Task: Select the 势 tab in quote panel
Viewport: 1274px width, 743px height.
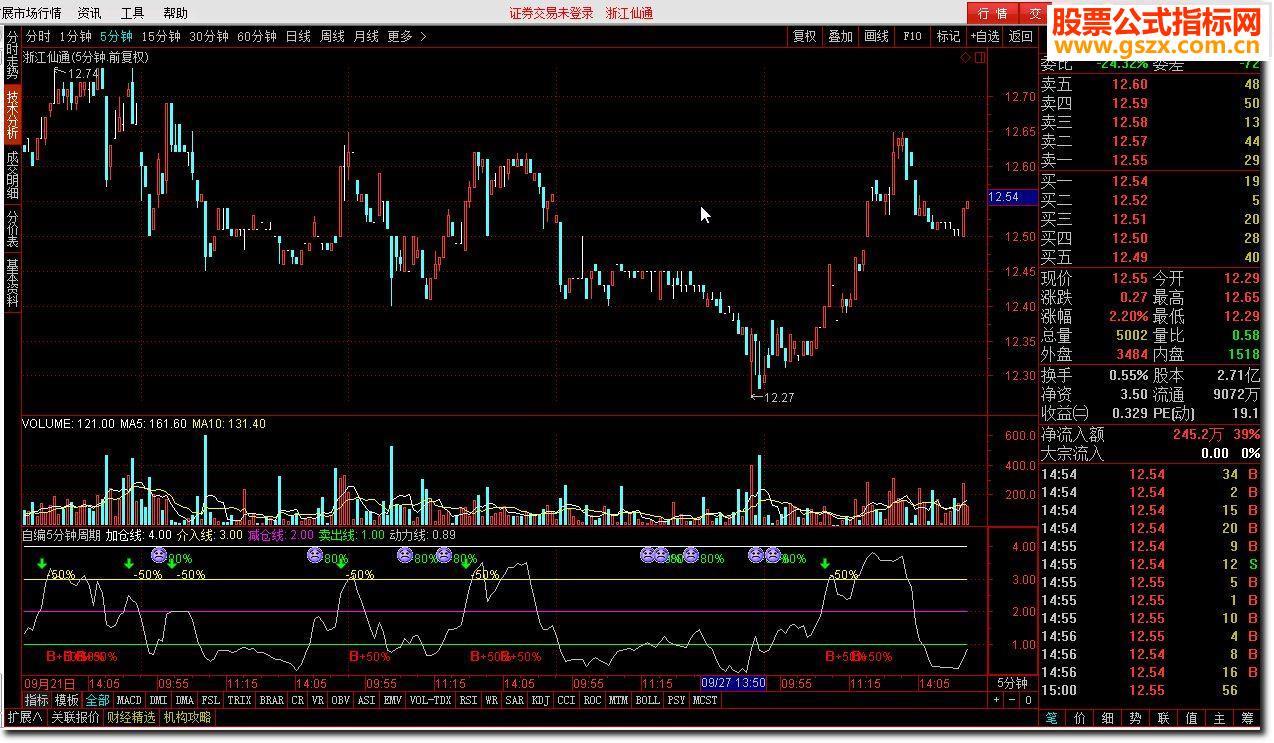Action: pyautogui.click(x=1136, y=717)
